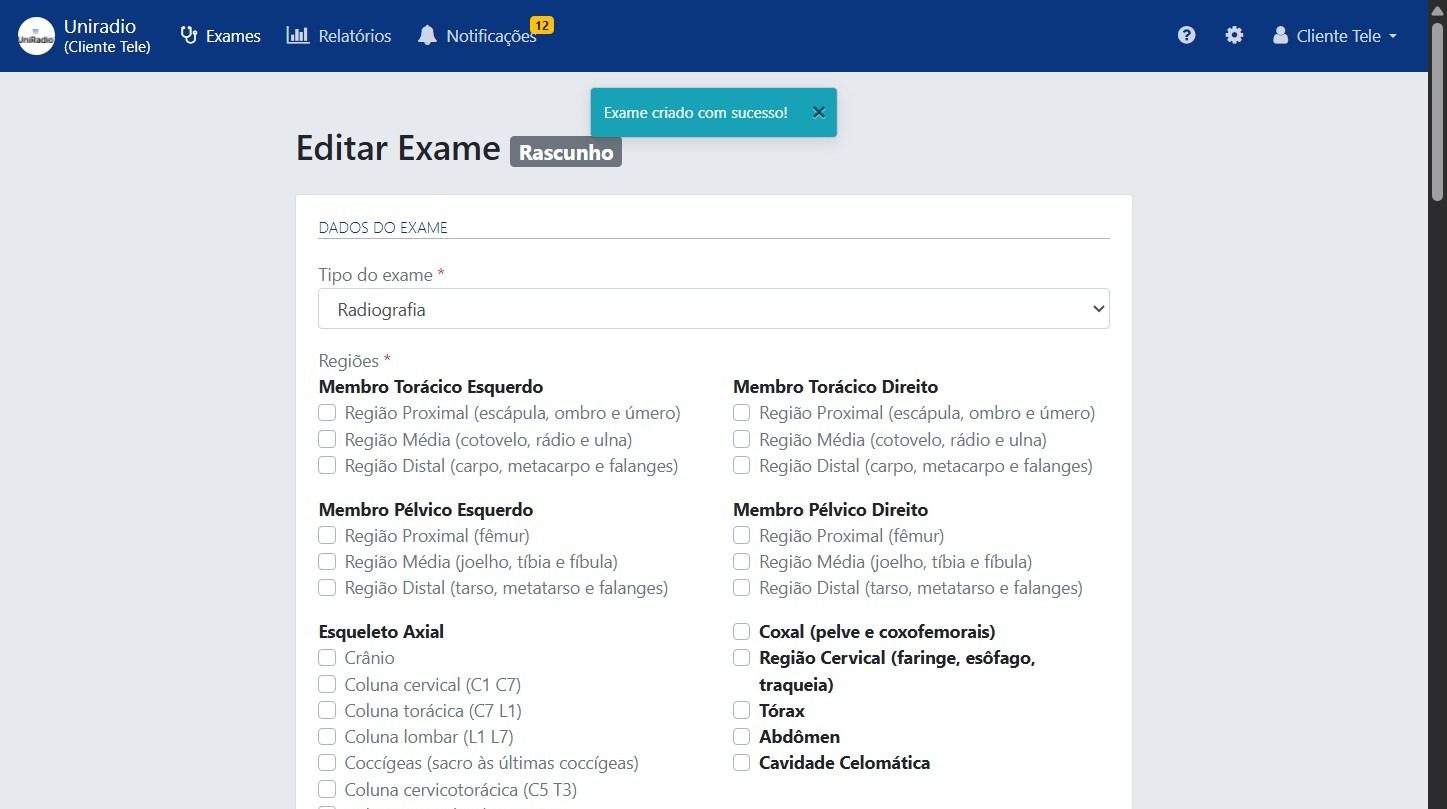Check the Abdômen checkbox
1447x809 pixels.
point(741,736)
